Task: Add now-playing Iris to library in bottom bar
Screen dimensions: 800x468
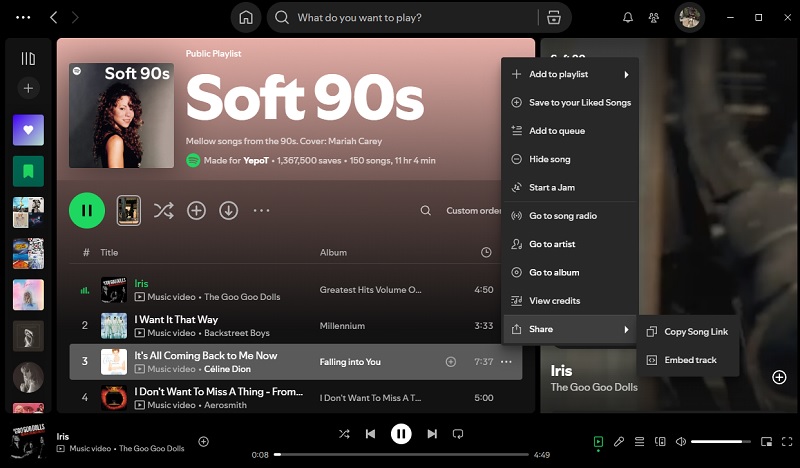Action: tap(204, 441)
